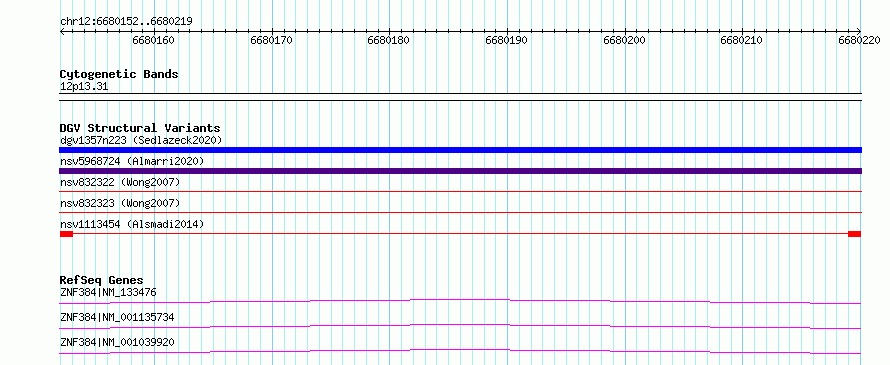Open the ZNF384|NM_001135734 transcript label
890x365 pixels.
tap(117, 317)
